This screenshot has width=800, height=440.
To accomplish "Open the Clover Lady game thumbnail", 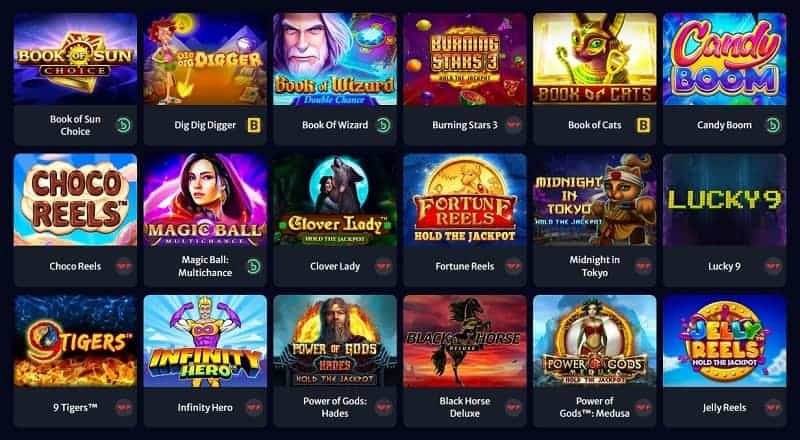I will click(335, 200).
